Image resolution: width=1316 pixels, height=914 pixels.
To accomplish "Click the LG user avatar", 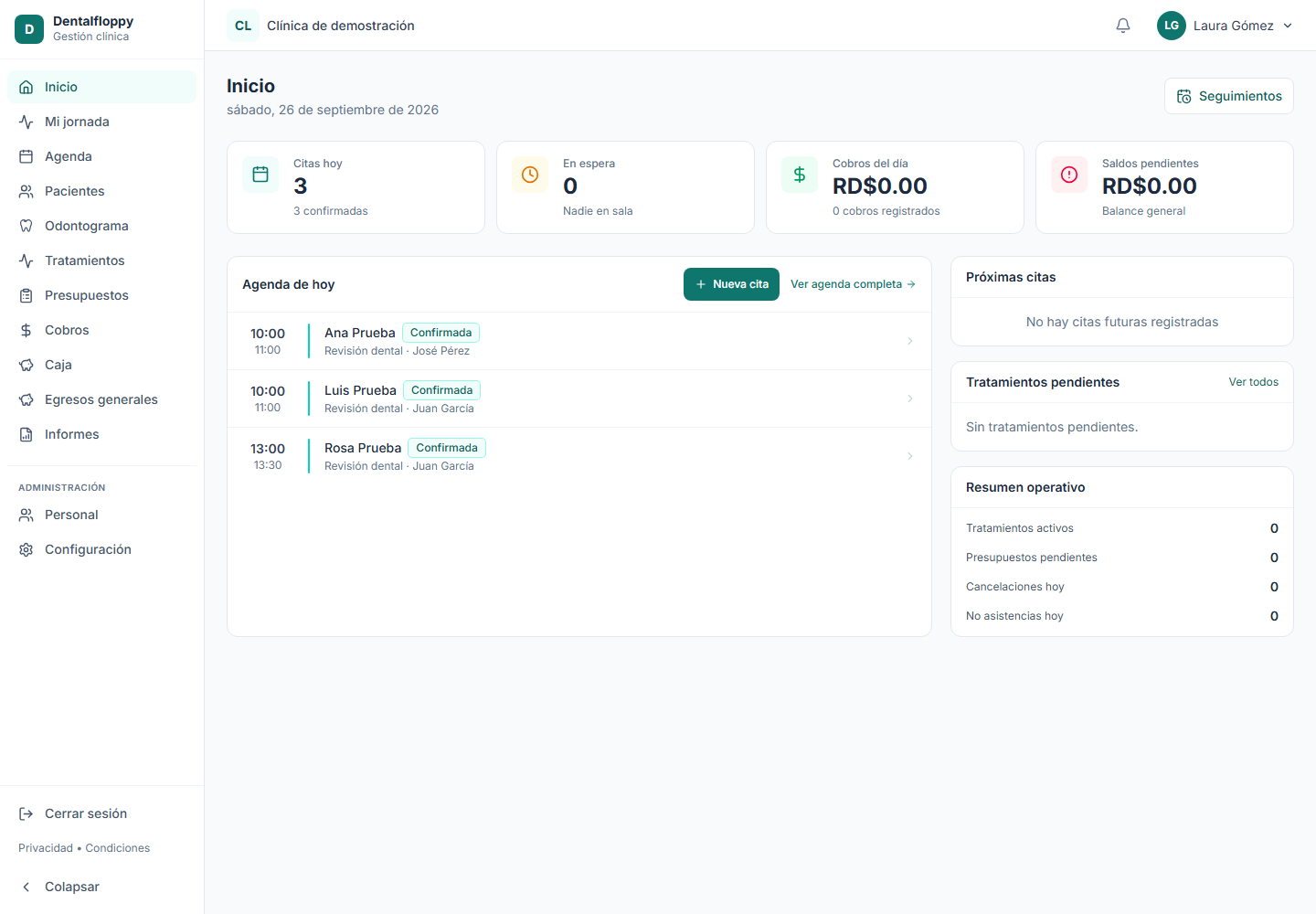I will click(x=1172, y=26).
